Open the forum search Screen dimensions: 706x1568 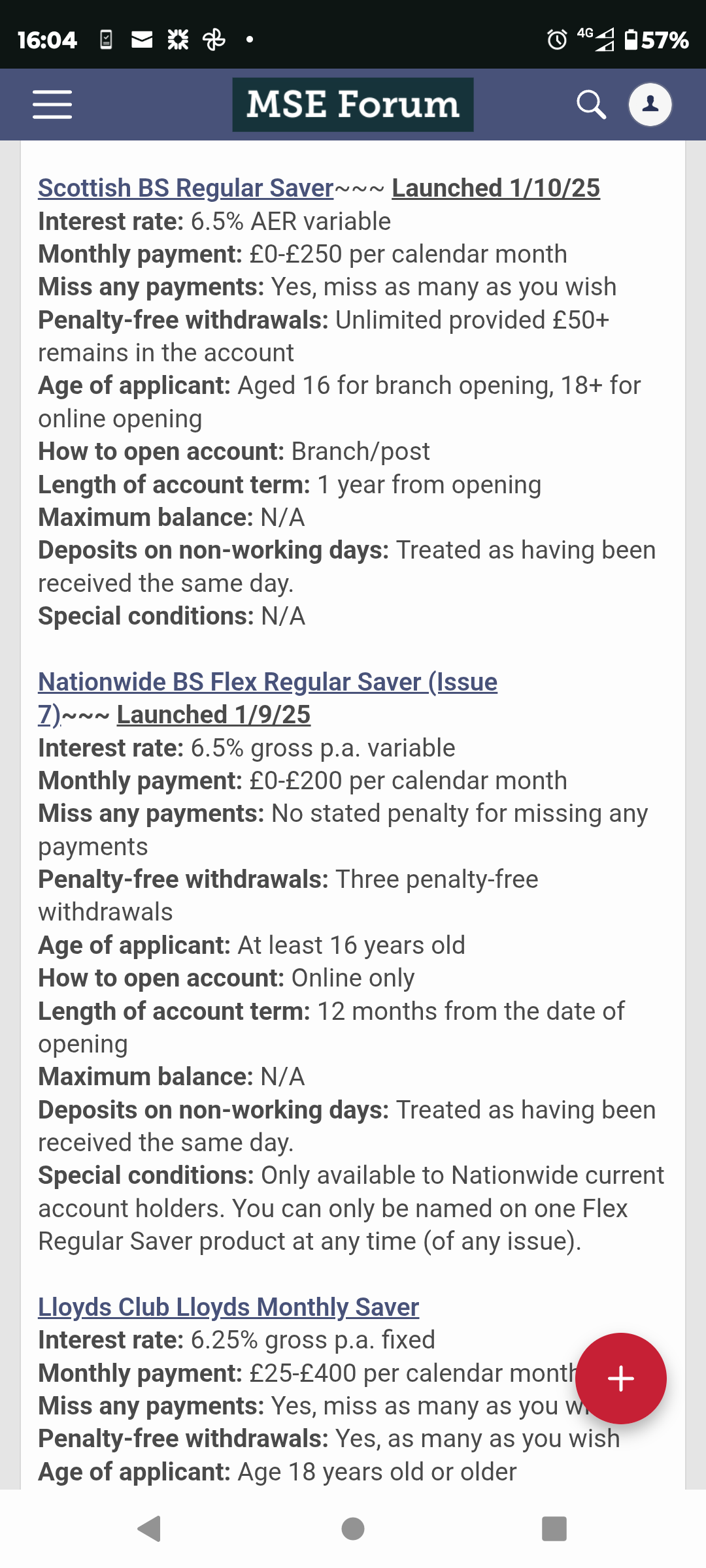591,105
